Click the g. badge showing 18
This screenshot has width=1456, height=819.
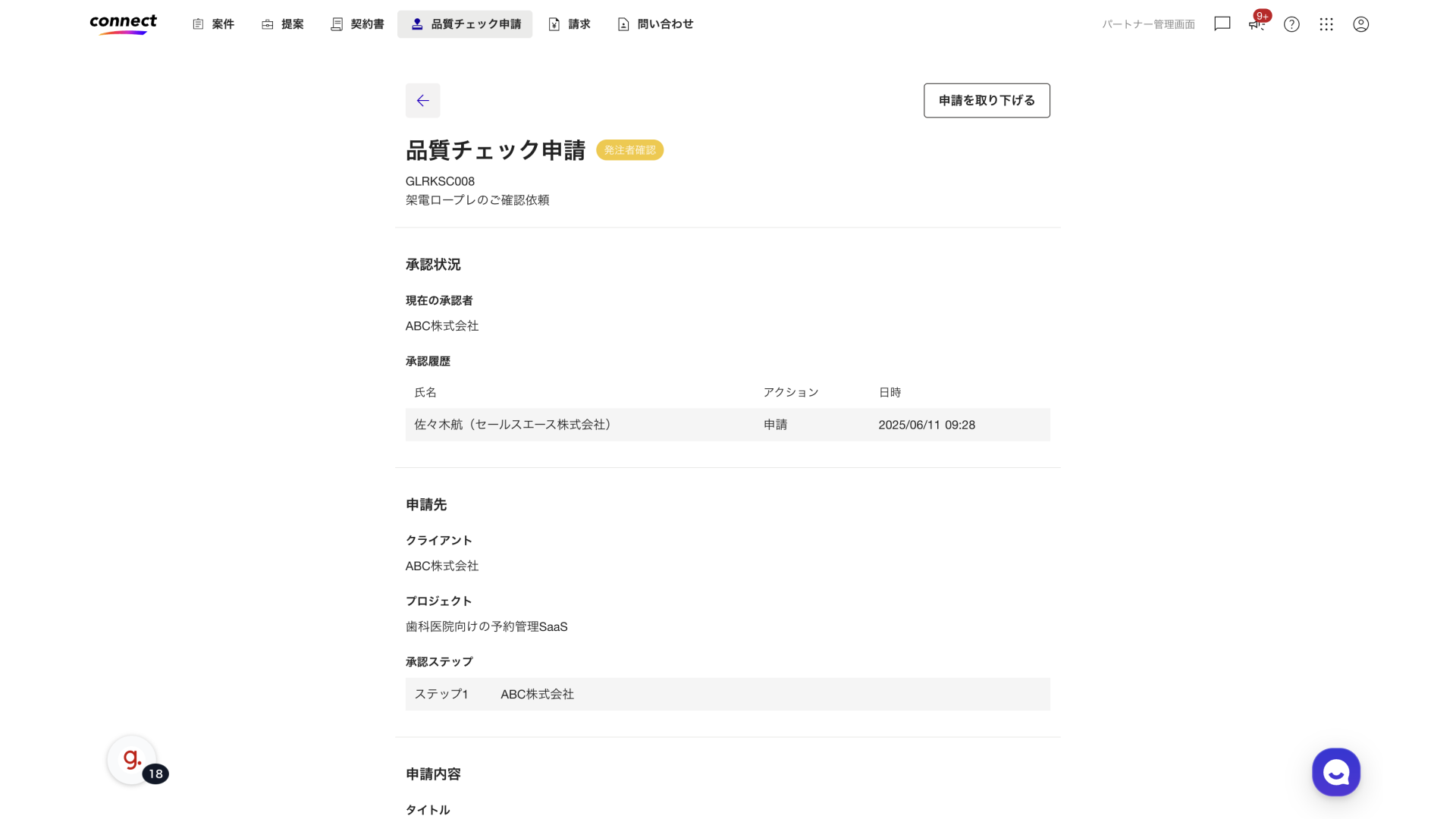133,759
